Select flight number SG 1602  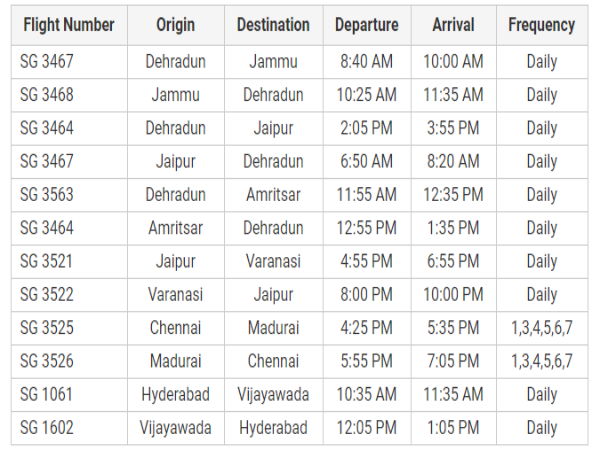pos(47,428)
